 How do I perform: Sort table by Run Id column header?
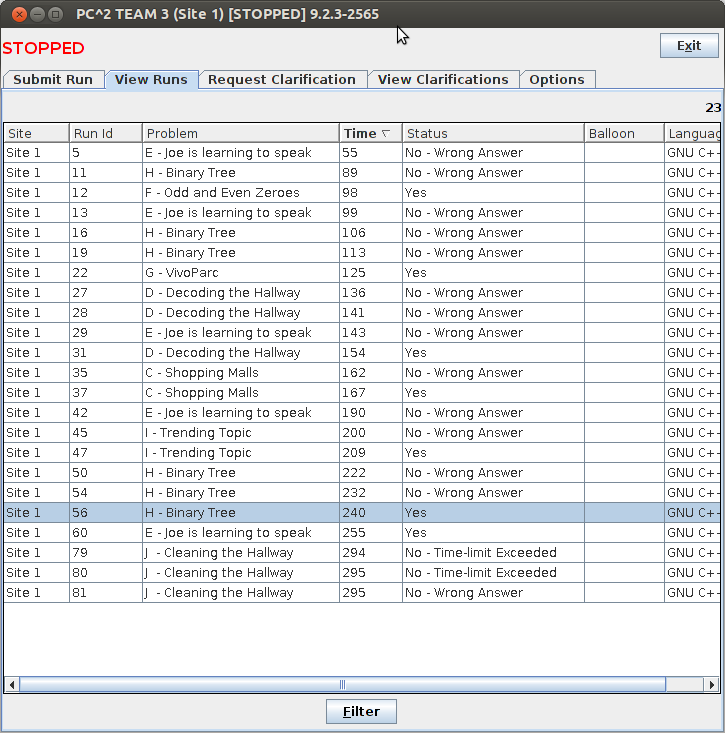[105, 133]
